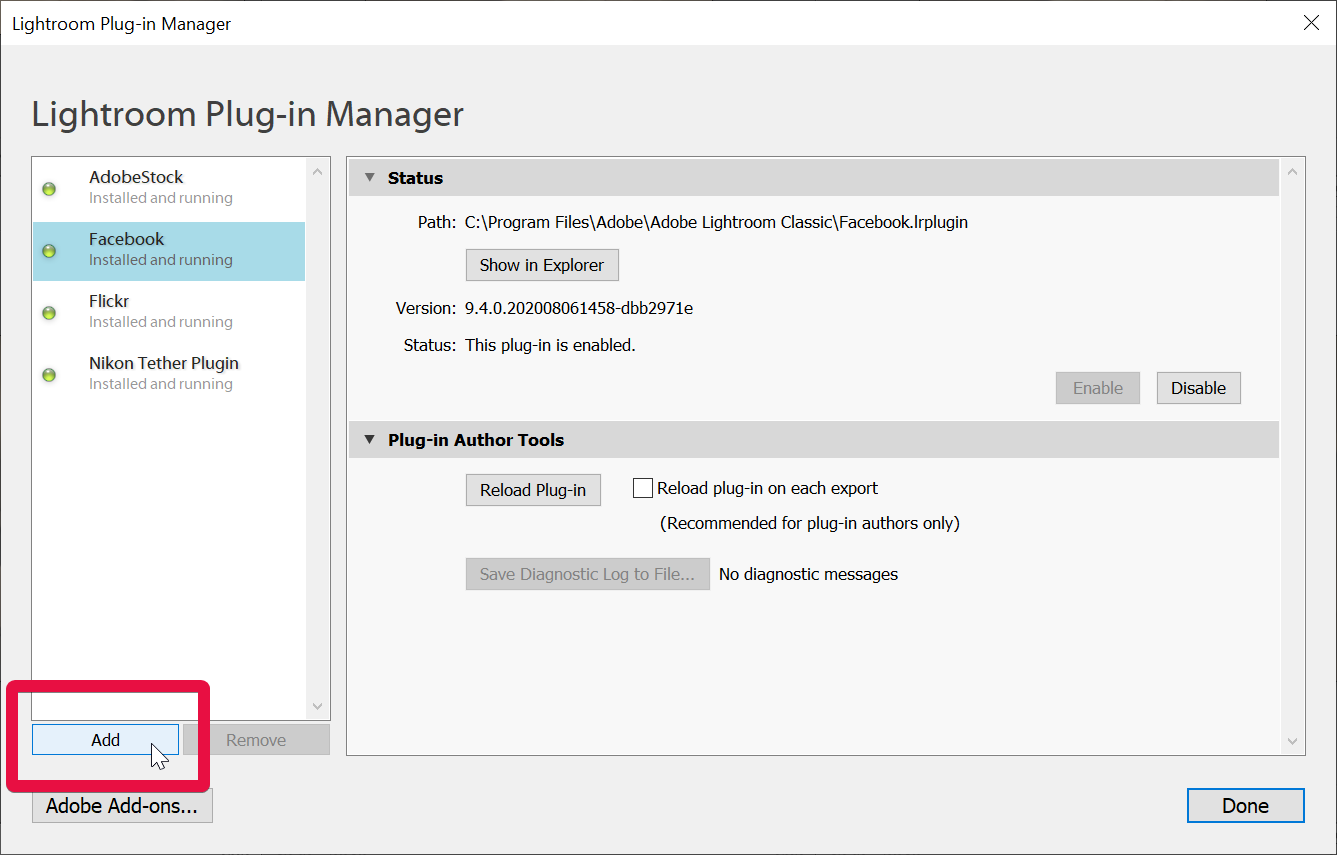The width and height of the screenshot is (1337, 855).
Task: Open Adobe Add-ons
Action: [122, 806]
